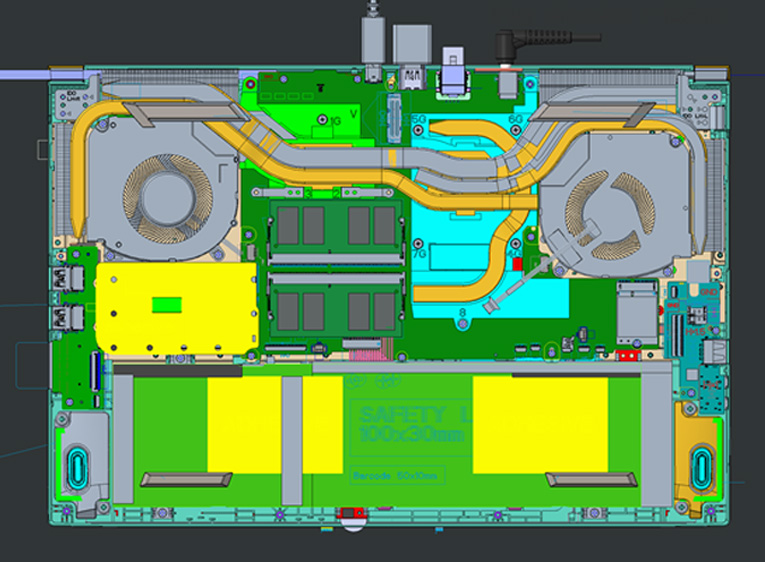Select the small red component near right fan

point(517,265)
